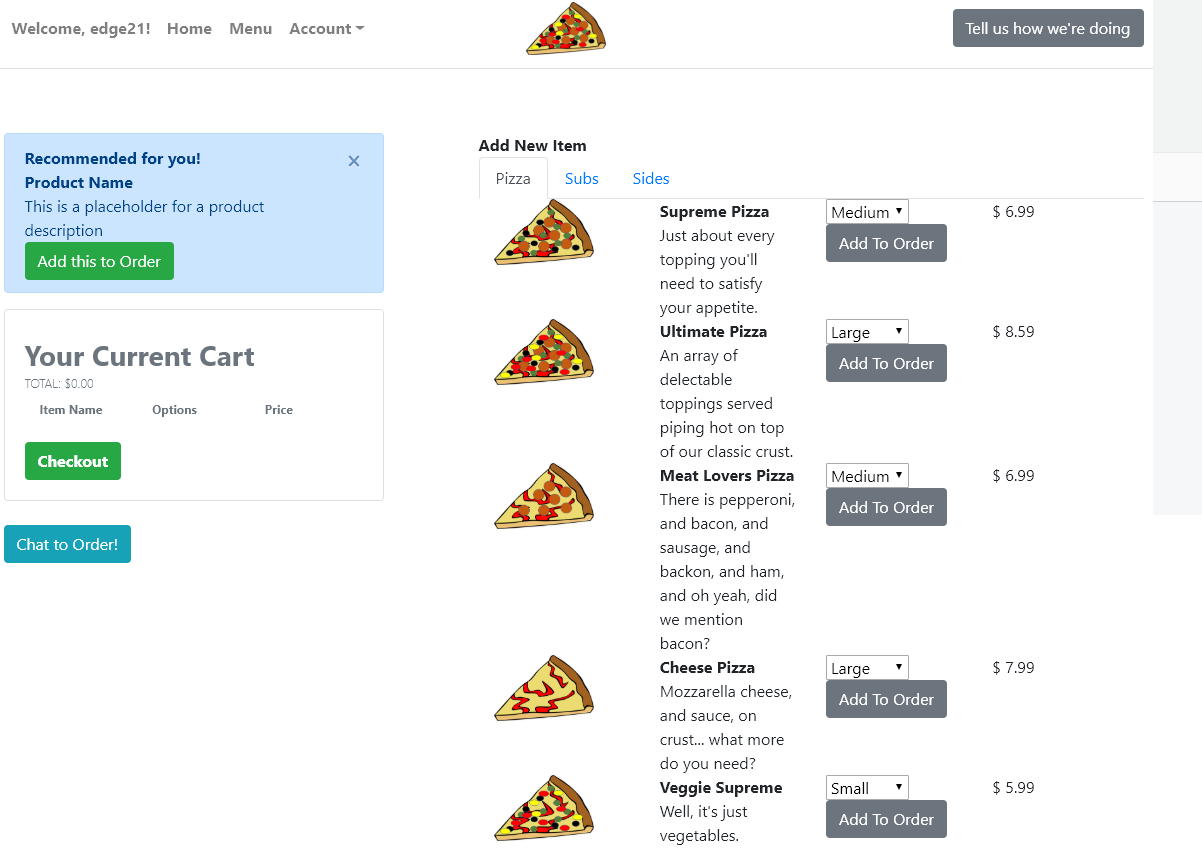The height and width of the screenshot is (851, 1202).
Task: Click the Cheese Pizza slice image
Action: coord(544,688)
